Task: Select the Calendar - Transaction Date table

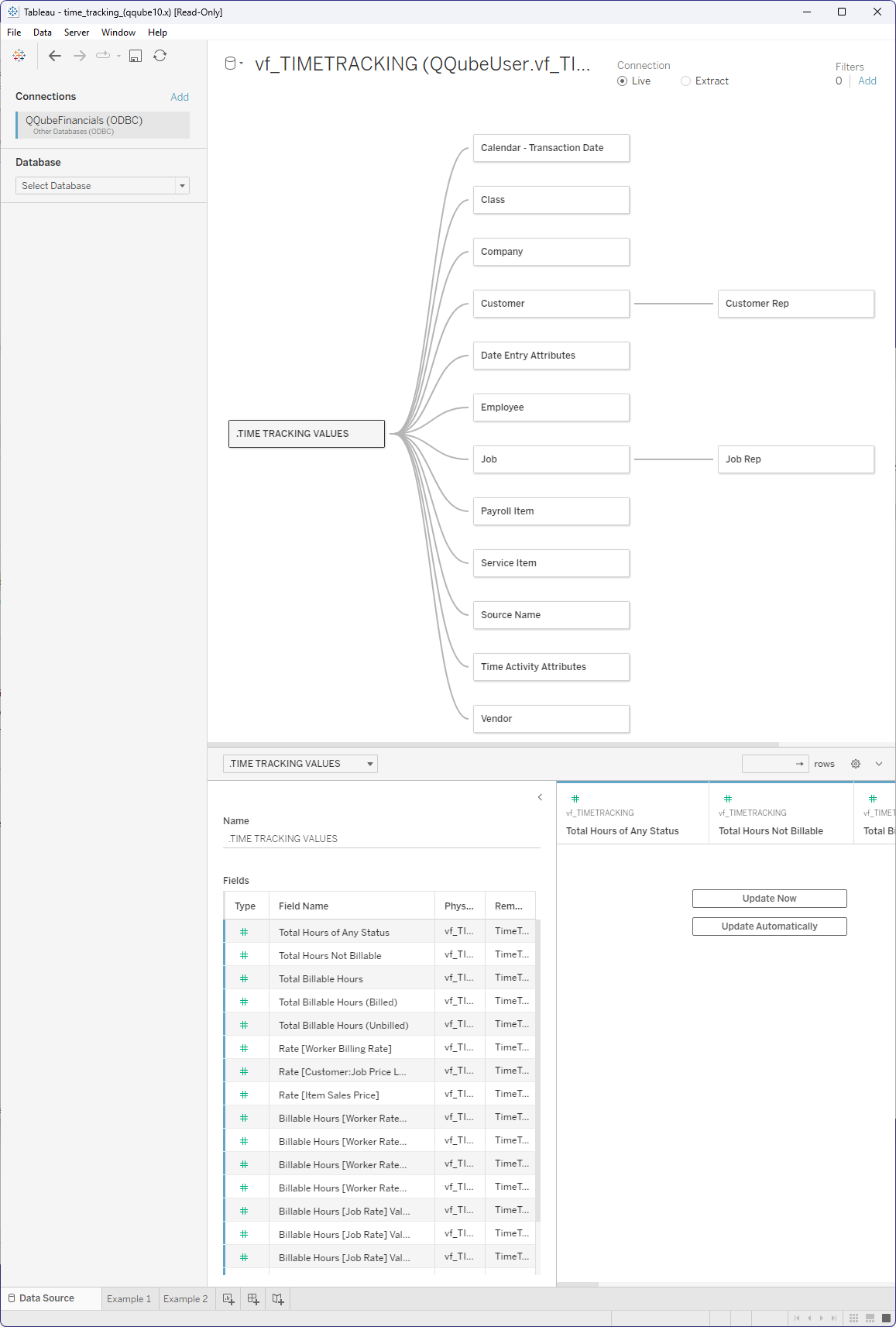Action: pos(551,148)
